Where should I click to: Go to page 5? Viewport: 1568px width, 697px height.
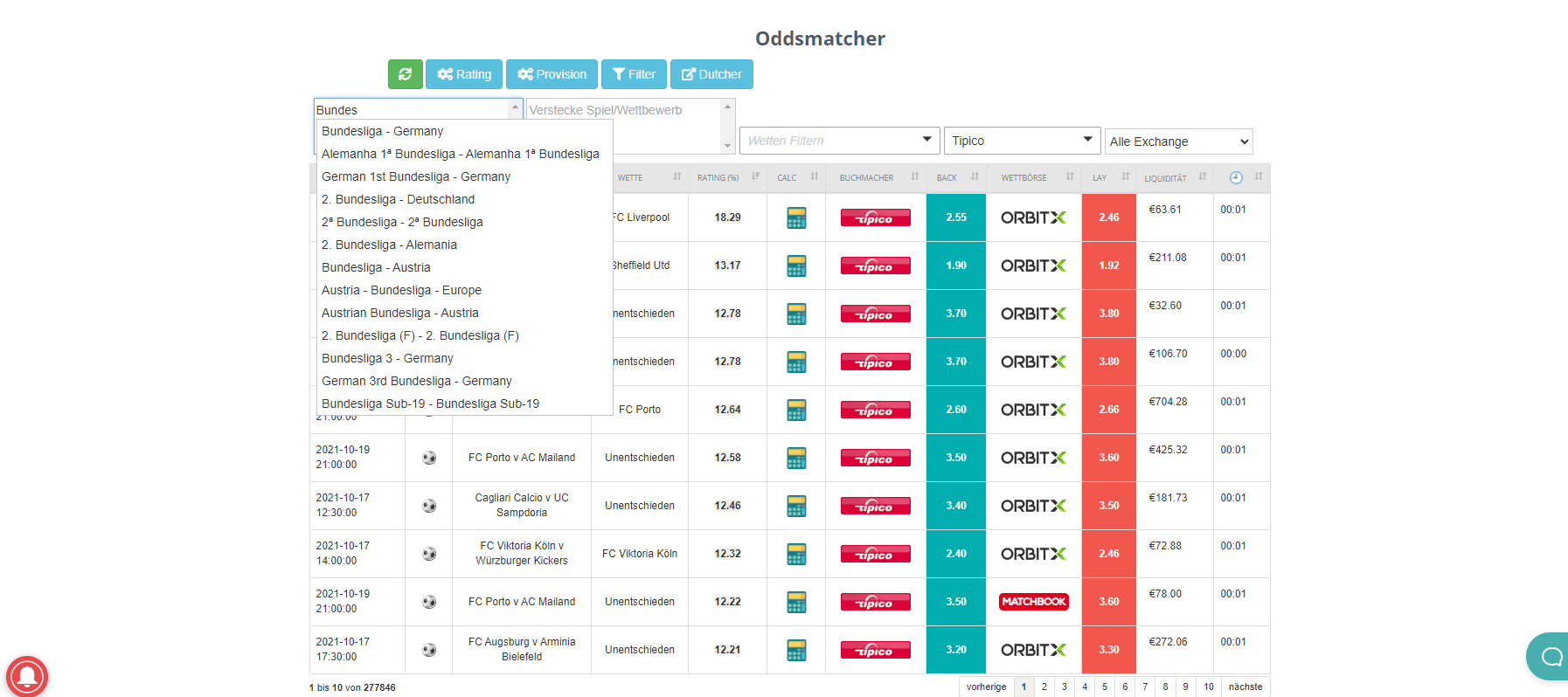click(x=1105, y=687)
